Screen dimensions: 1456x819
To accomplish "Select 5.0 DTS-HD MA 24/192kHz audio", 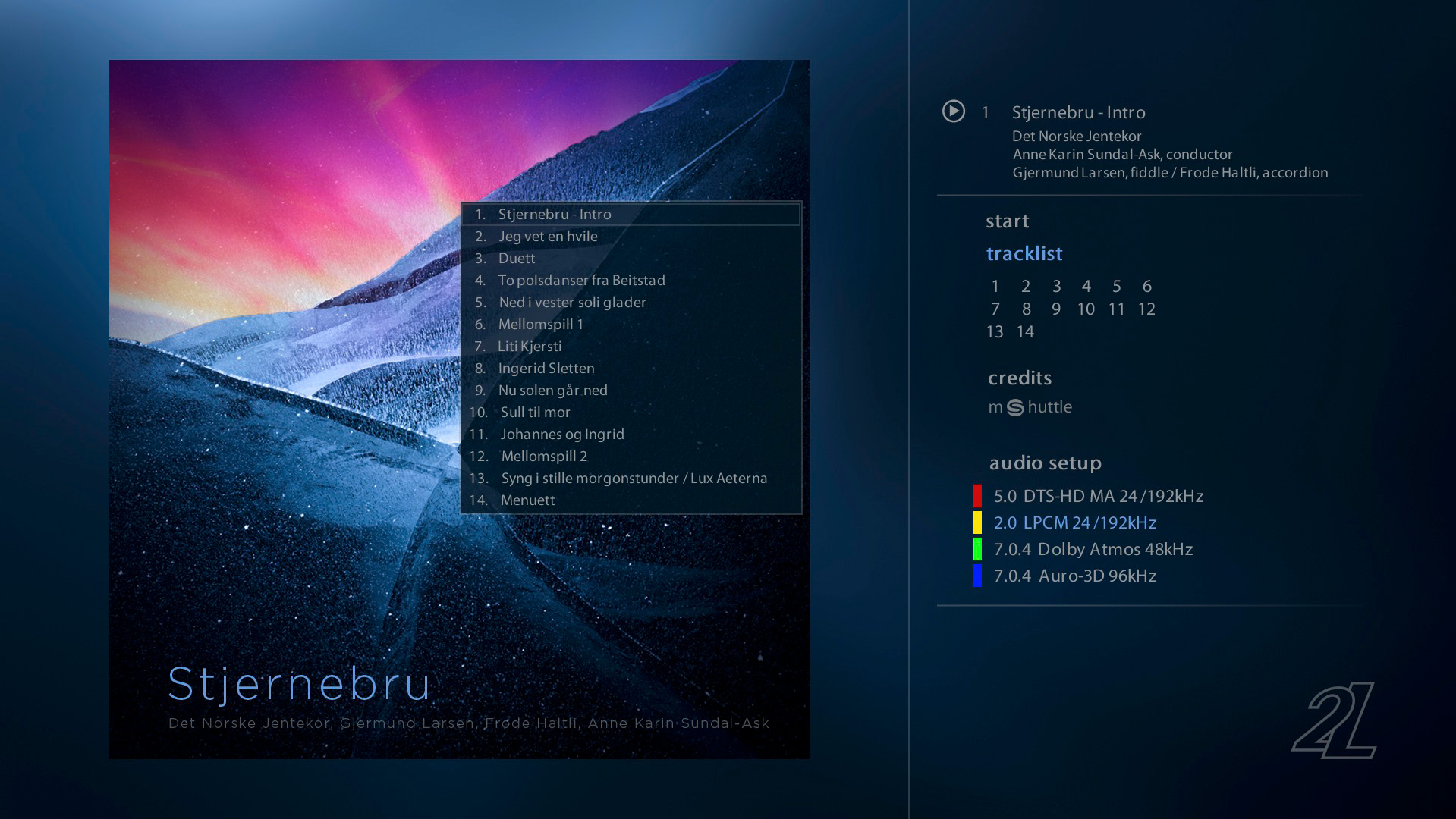I will [1099, 497].
